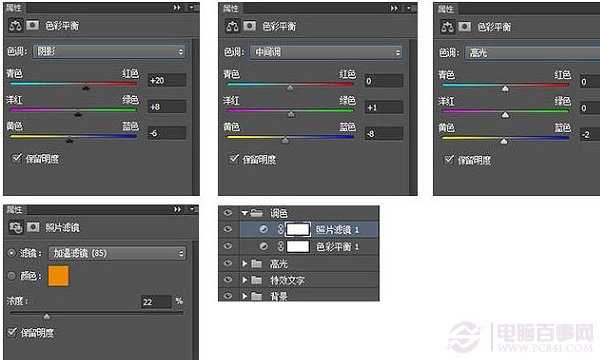The height and width of the screenshot is (360, 600).
Task: Click cyan-red slider in shadows (阴影) panel
Action: click(73, 83)
